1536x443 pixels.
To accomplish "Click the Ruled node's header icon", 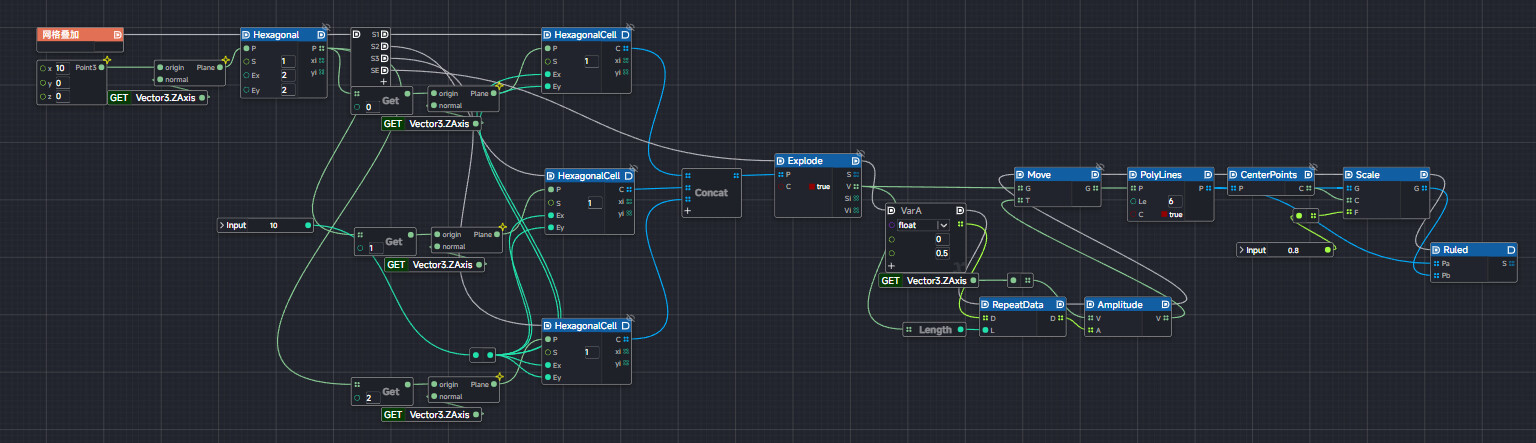I will [x=1437, y=249].
